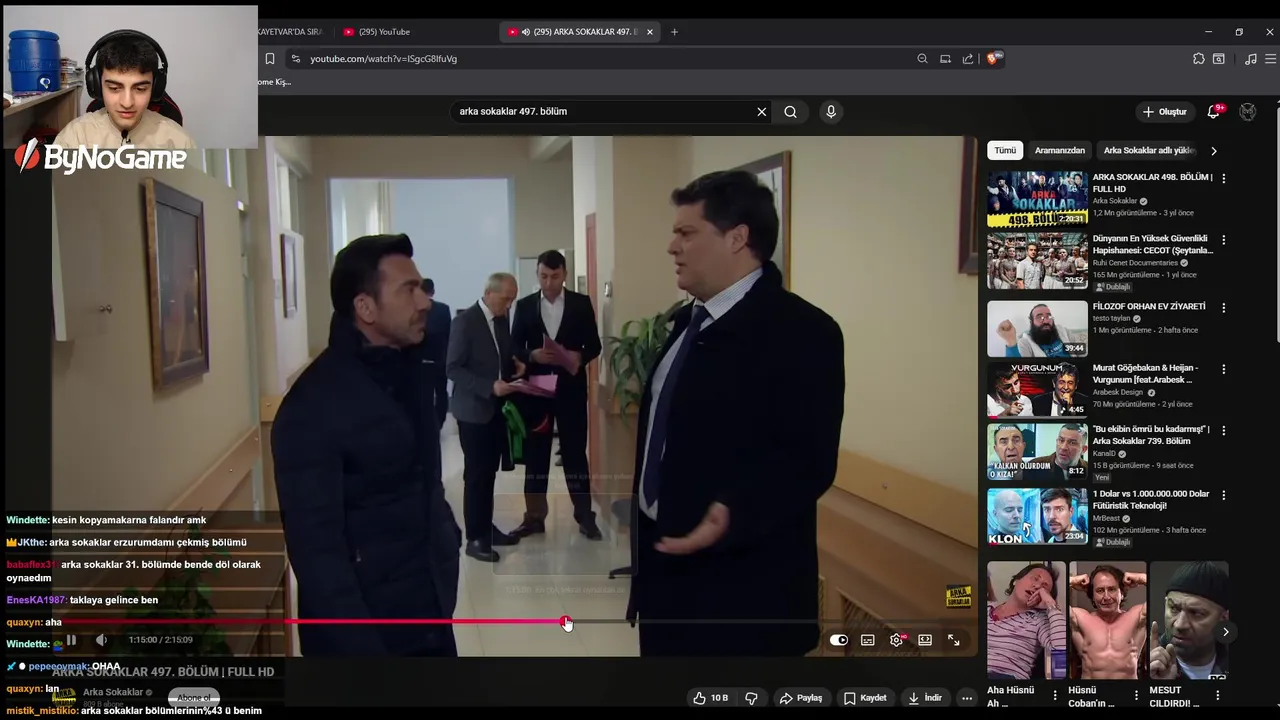Clear the YouTube search box text
The height and width of the screenshot is (720, 1280).
pos(762,112)
